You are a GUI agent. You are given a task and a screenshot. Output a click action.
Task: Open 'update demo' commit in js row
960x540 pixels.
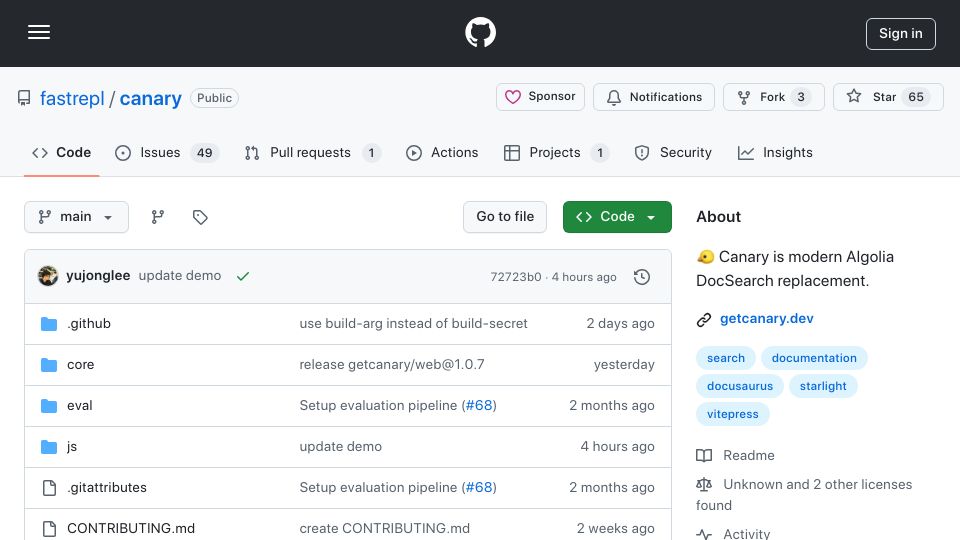pos(340,446)
